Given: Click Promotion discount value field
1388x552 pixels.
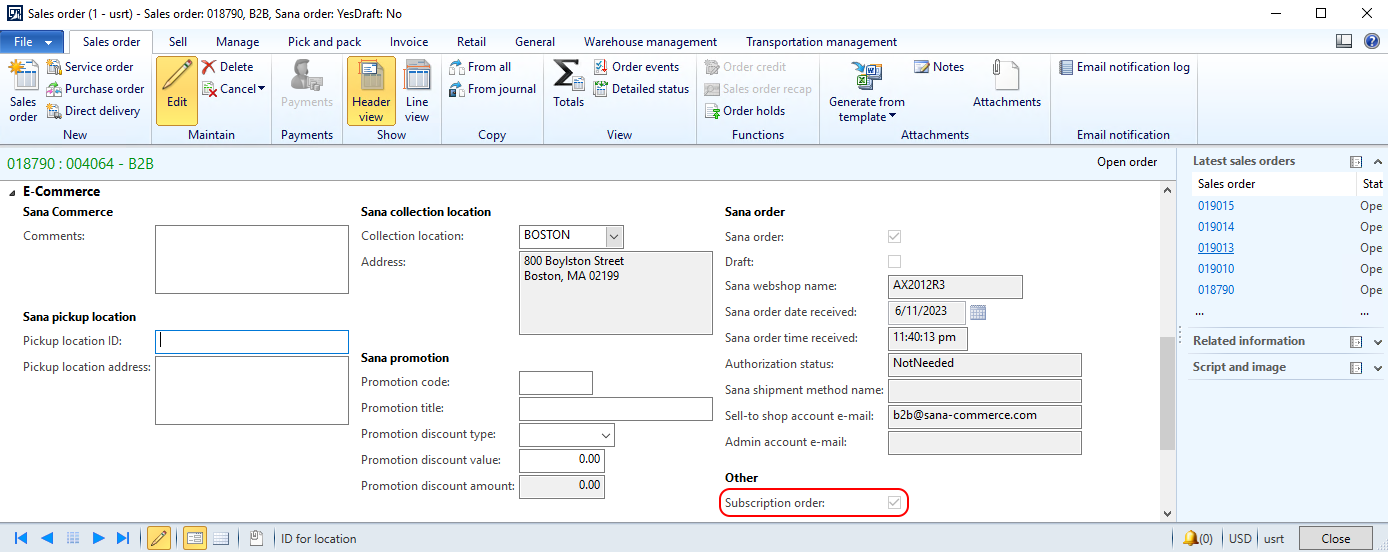Looking at the screenshot, I should pyautogui.click(x=562, y=461).
